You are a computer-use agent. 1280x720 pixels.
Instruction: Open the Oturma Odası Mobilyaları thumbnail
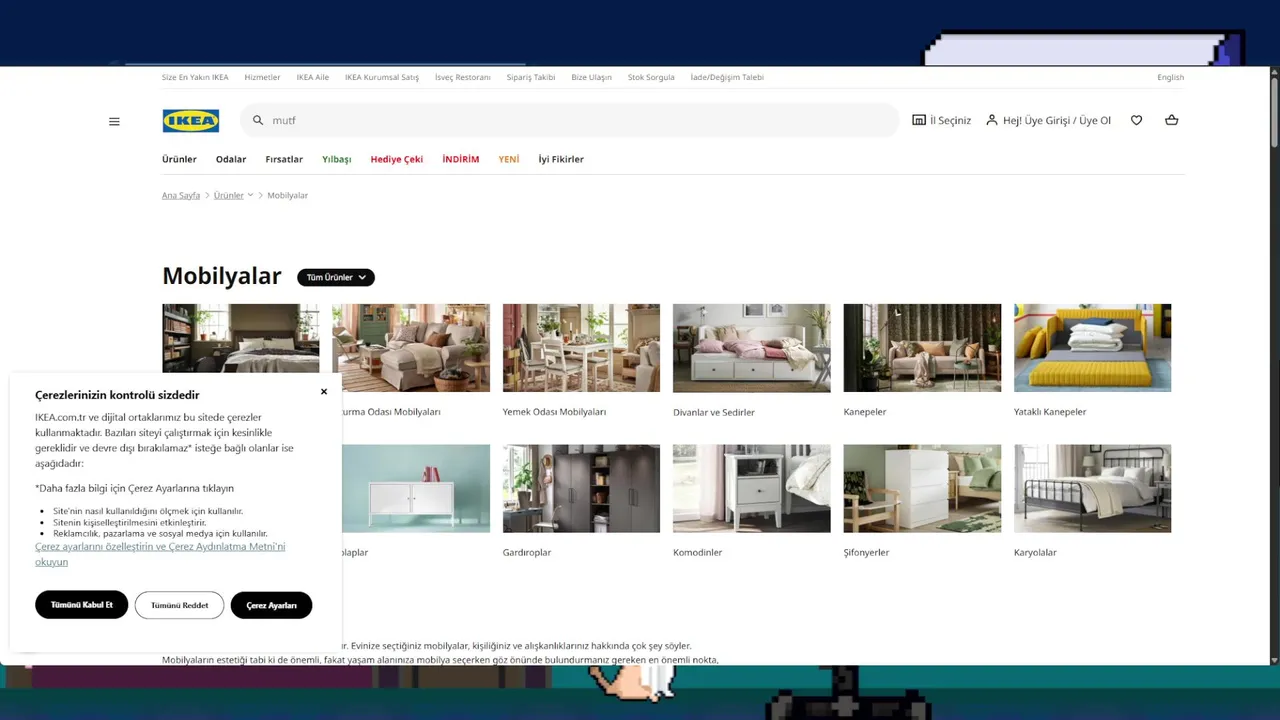[411, 348]
